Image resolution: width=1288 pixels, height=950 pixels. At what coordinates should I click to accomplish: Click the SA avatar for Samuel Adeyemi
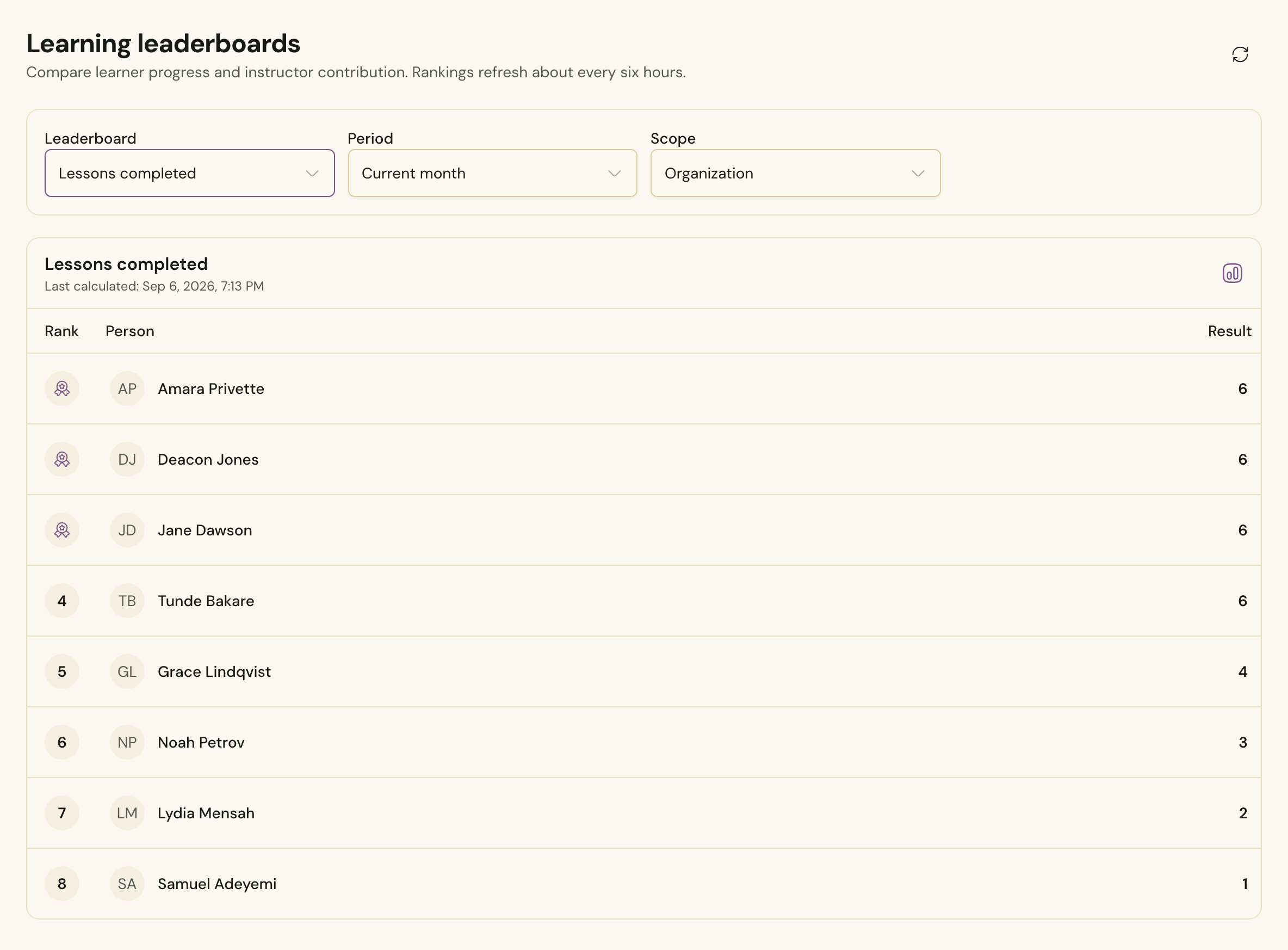[127, 884]
